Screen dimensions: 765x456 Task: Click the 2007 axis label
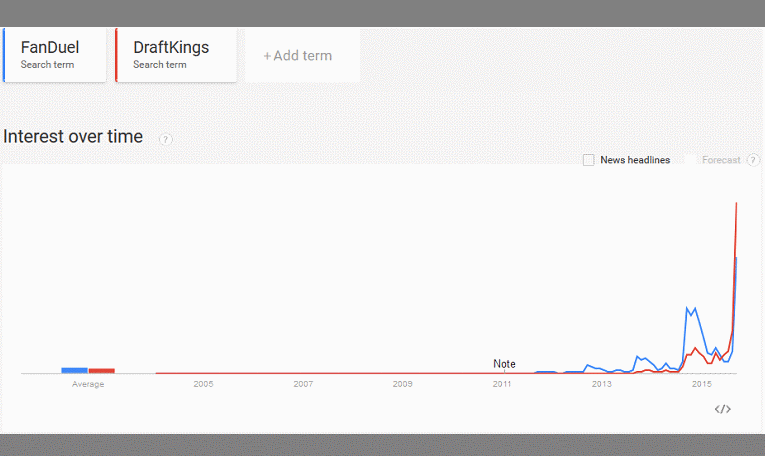(x=303, y=384)
